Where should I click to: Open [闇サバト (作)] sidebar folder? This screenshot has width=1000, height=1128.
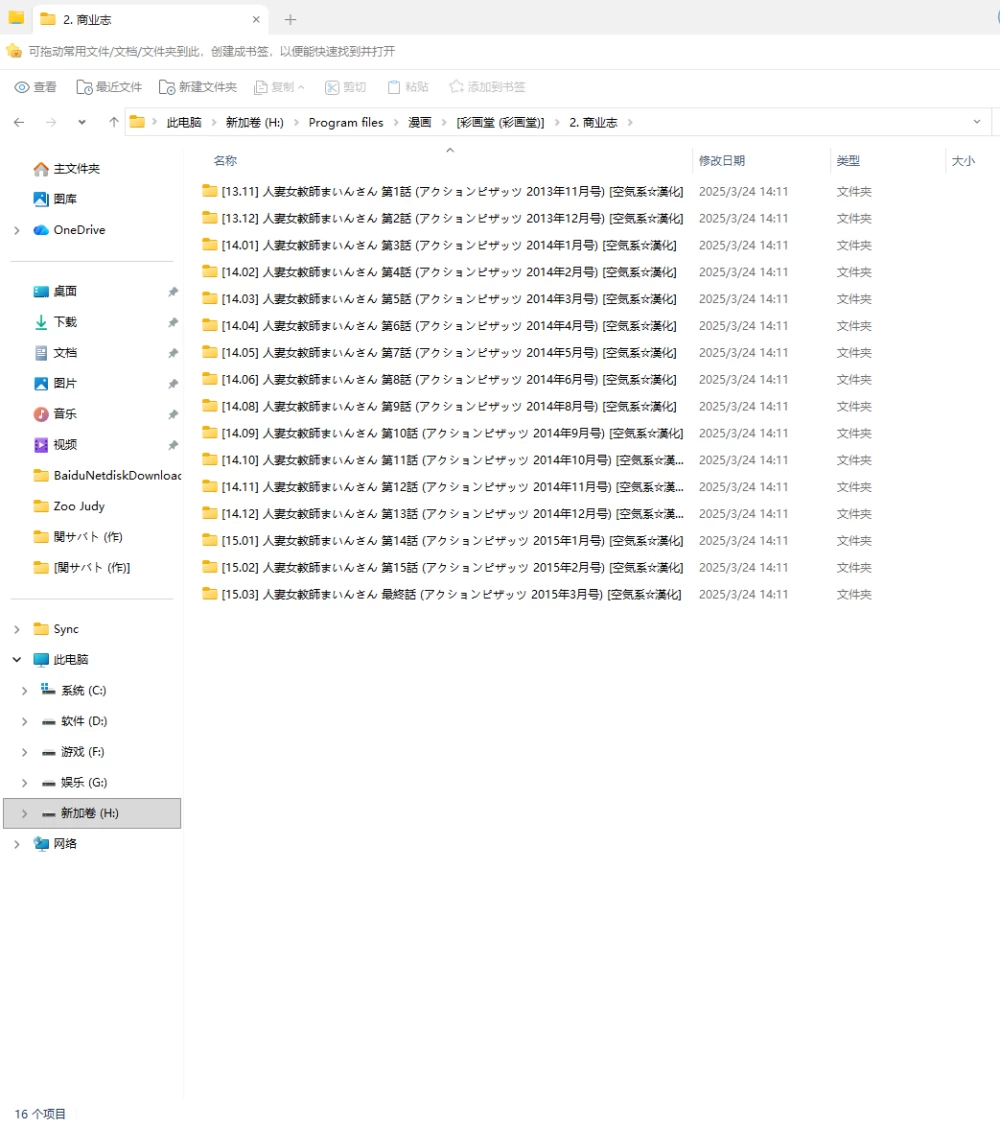[x=82, y=568]
